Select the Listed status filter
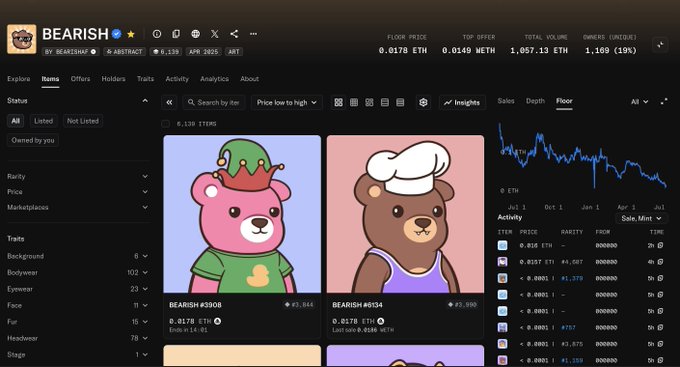This screenshot has width=680, height=367. coord(43,121)
